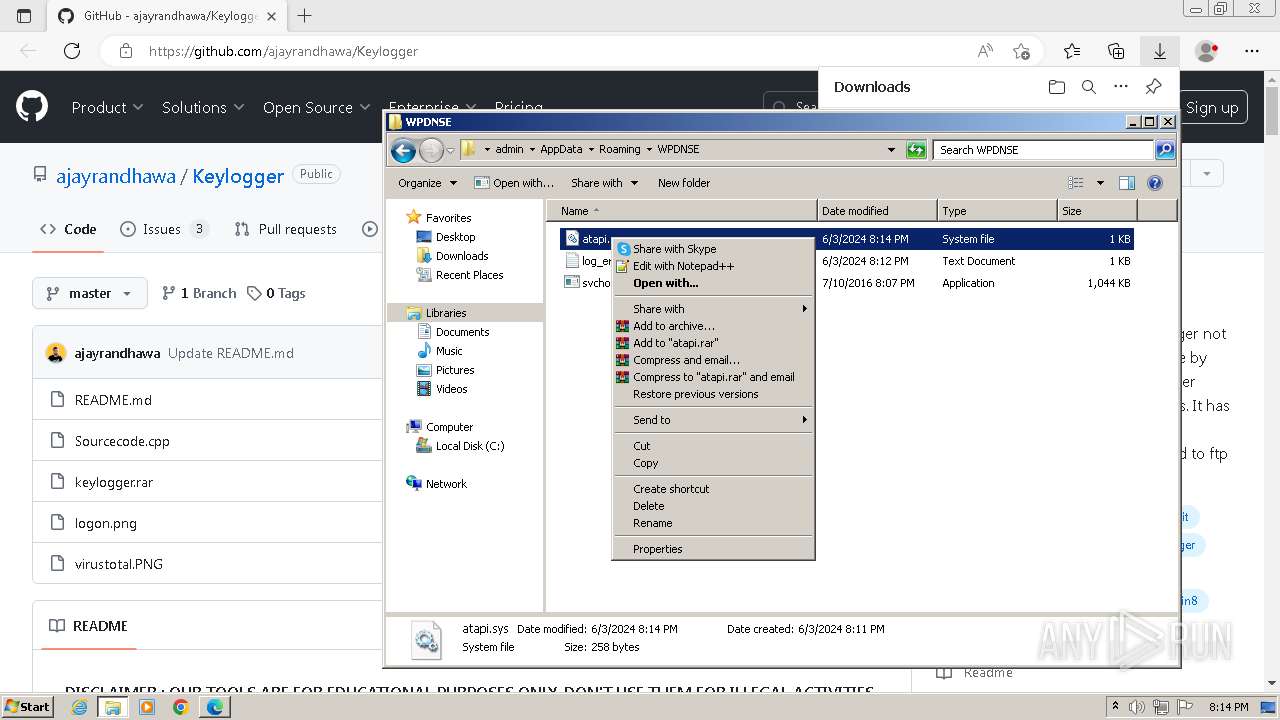
Task: Select Add to archive... menu entry
Action: tap(713, 326)
